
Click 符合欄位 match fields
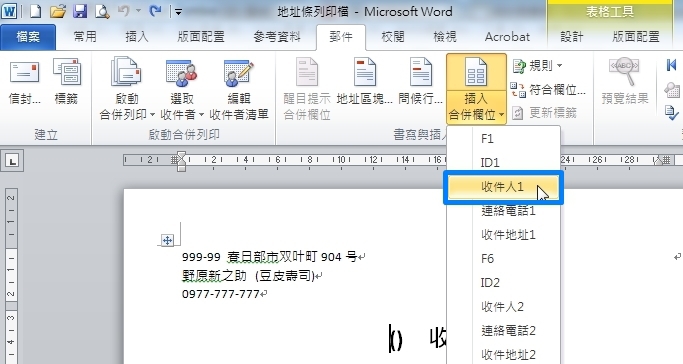coord(548,90)
